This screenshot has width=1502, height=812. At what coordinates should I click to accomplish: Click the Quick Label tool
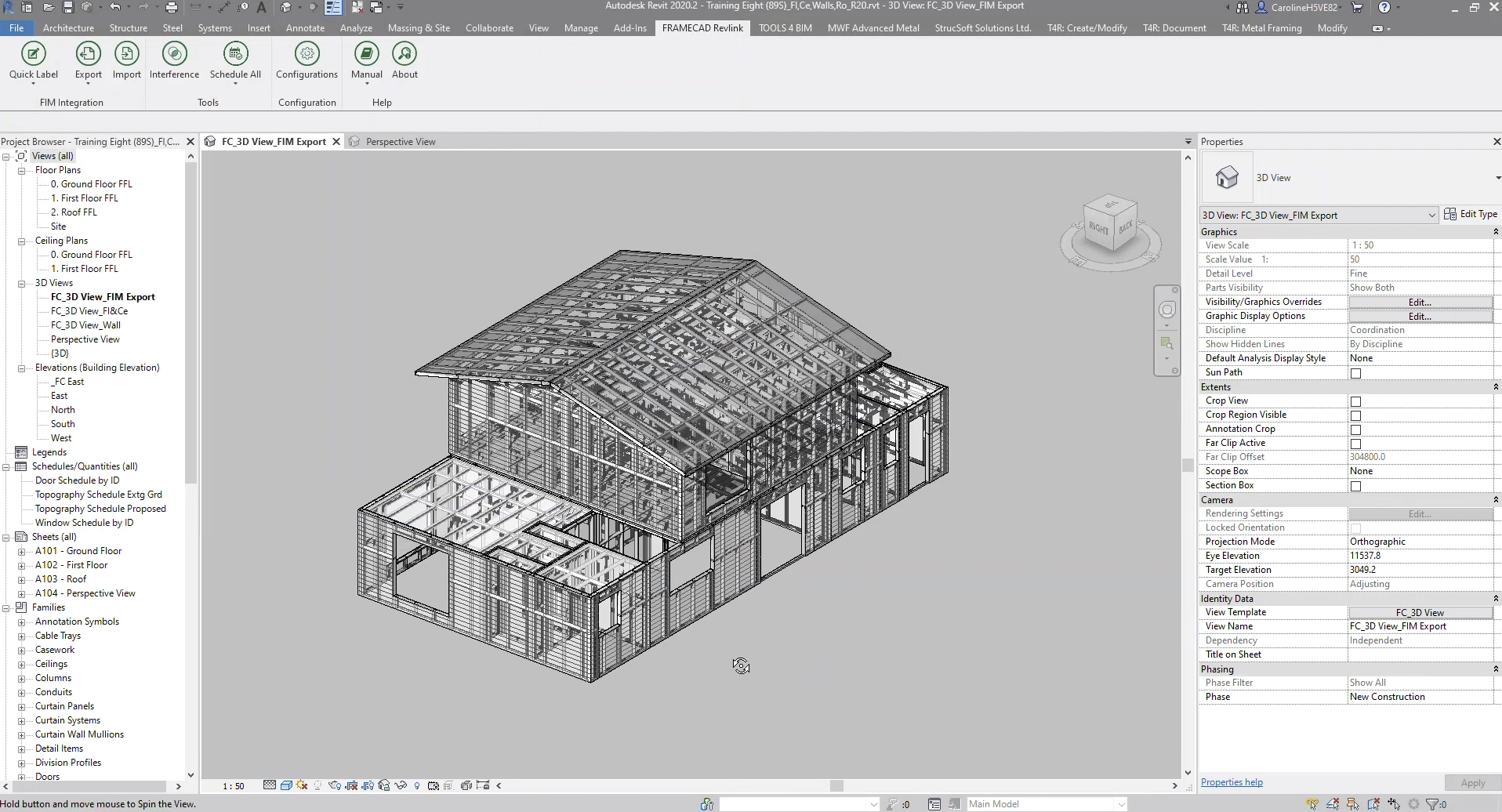click(x=33, y=61)
